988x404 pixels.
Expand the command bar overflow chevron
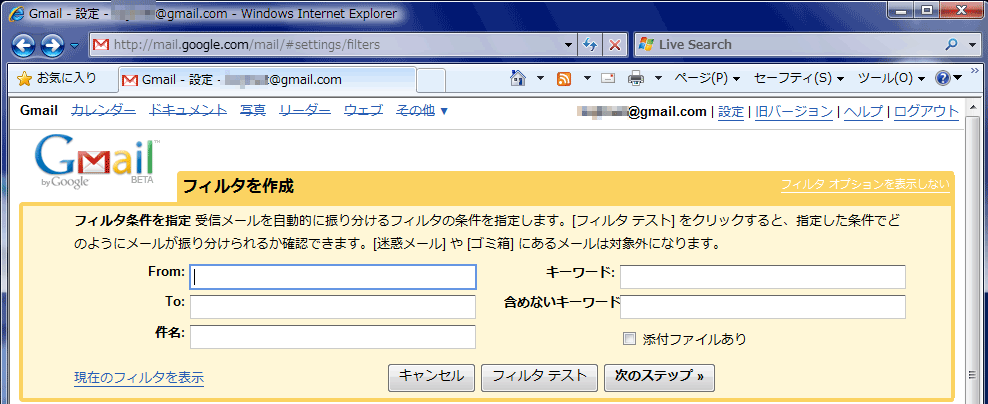pyautogui.click(x=975, y=70)
